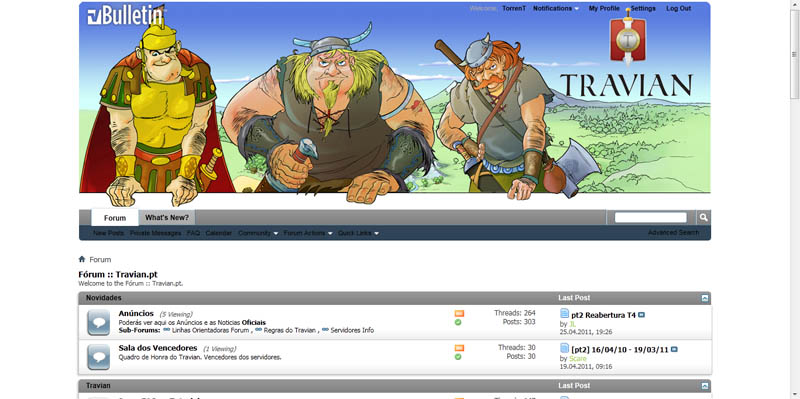Screen dimensions: 800x399
Task: Click the '19.04.2011, 09:16' timestamp
Action: pyautogui.click(x=586, y=366)
